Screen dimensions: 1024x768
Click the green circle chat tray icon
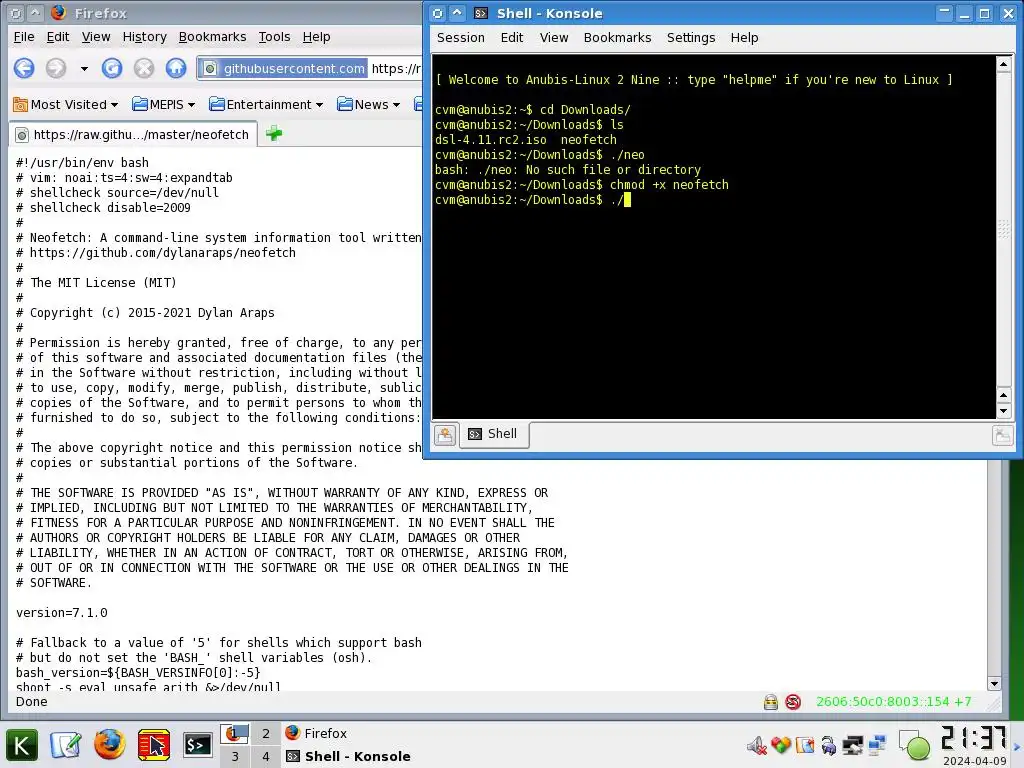coord(915,746)
